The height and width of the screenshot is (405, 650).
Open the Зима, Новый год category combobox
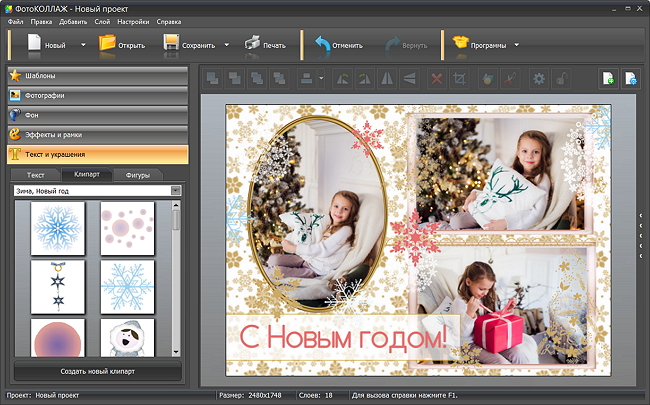pyautogui.click(x=98, y=191)
